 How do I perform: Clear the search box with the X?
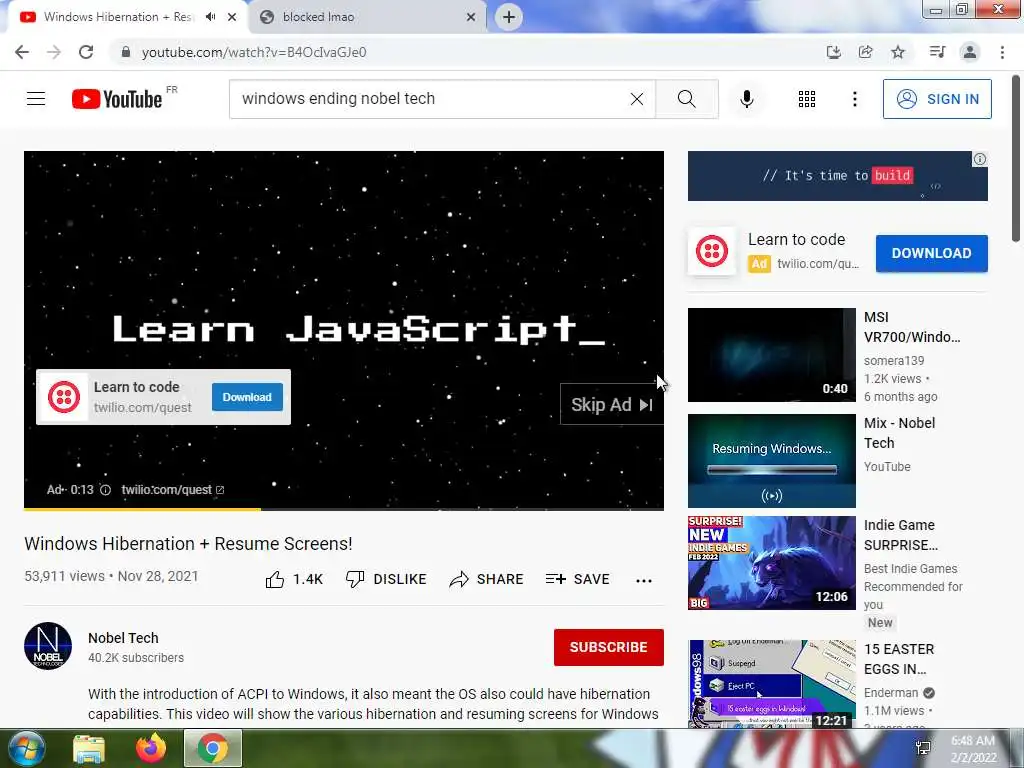(637, 99)
